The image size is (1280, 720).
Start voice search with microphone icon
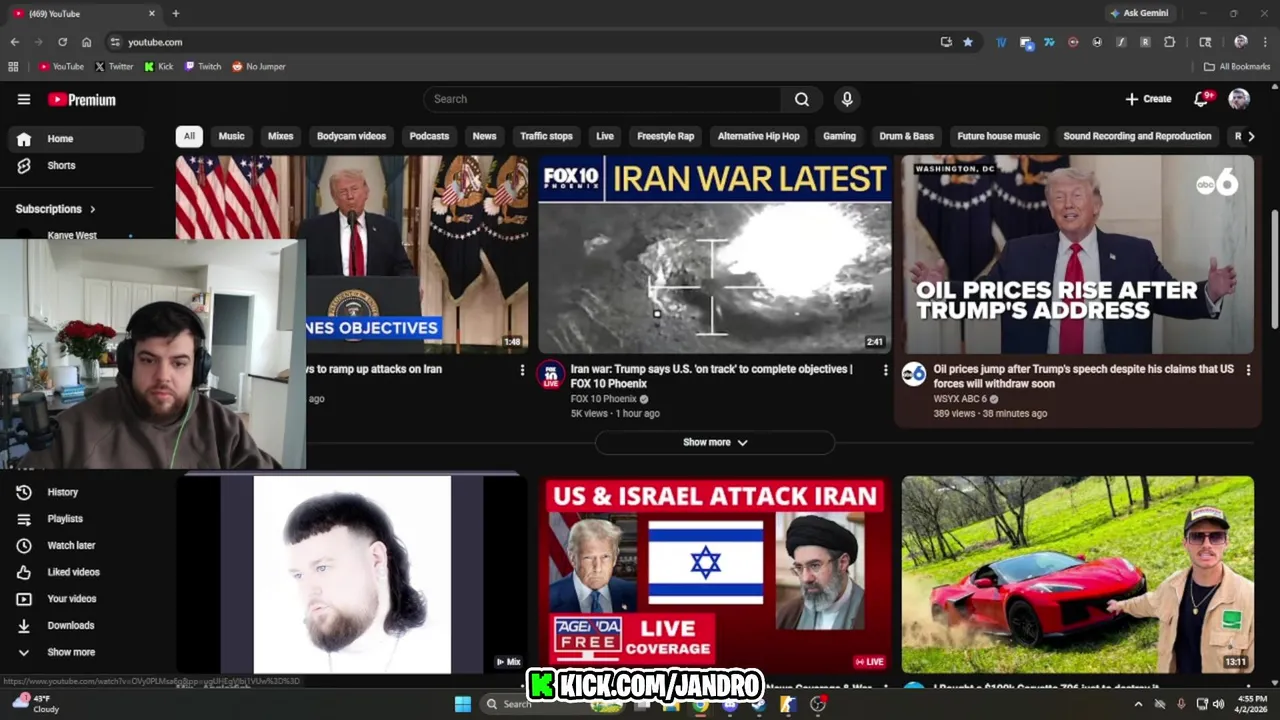tap(847, 99)
